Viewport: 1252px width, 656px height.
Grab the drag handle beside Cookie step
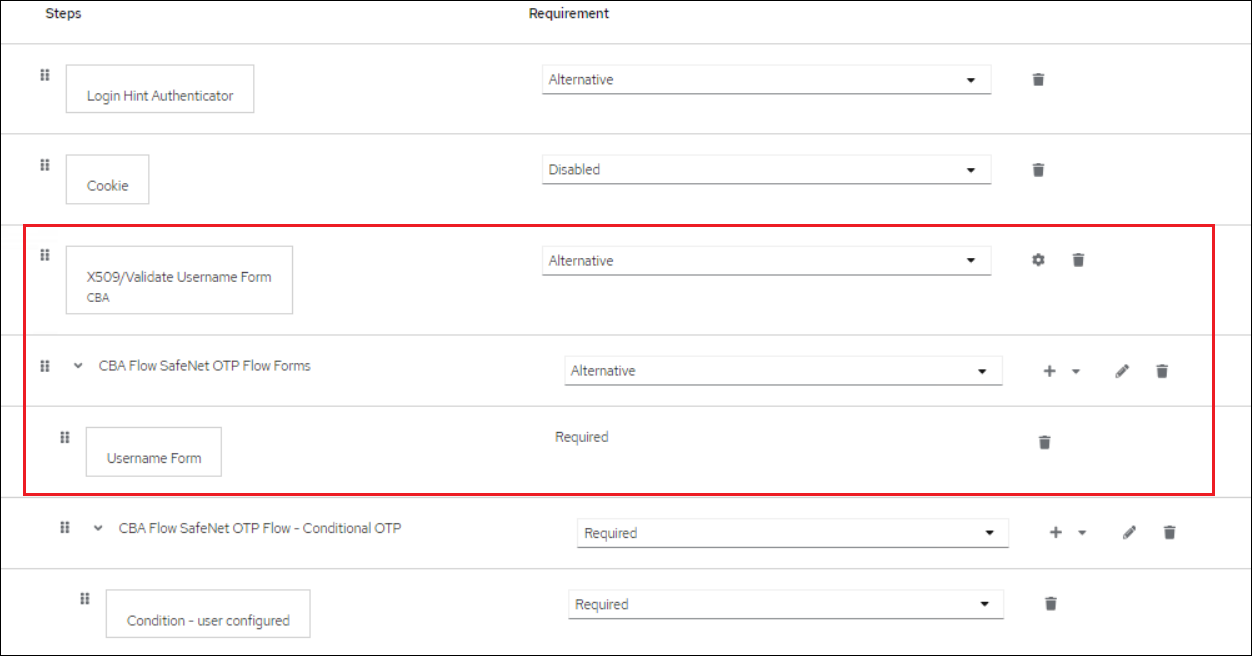click(45, 165)
